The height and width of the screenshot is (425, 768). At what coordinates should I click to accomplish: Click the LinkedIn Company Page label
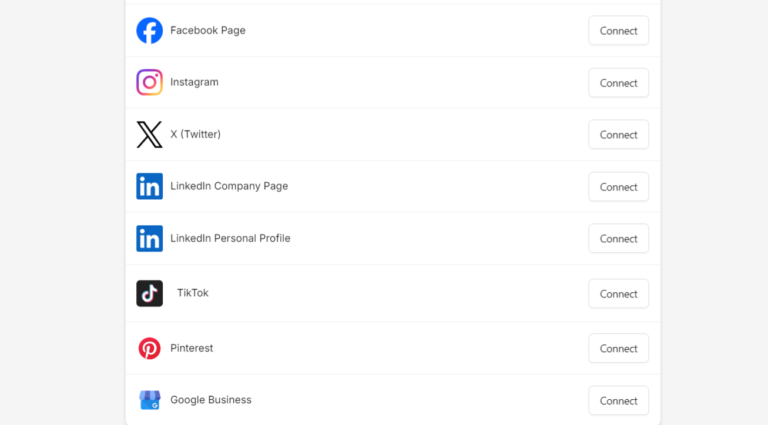point(229,186)
